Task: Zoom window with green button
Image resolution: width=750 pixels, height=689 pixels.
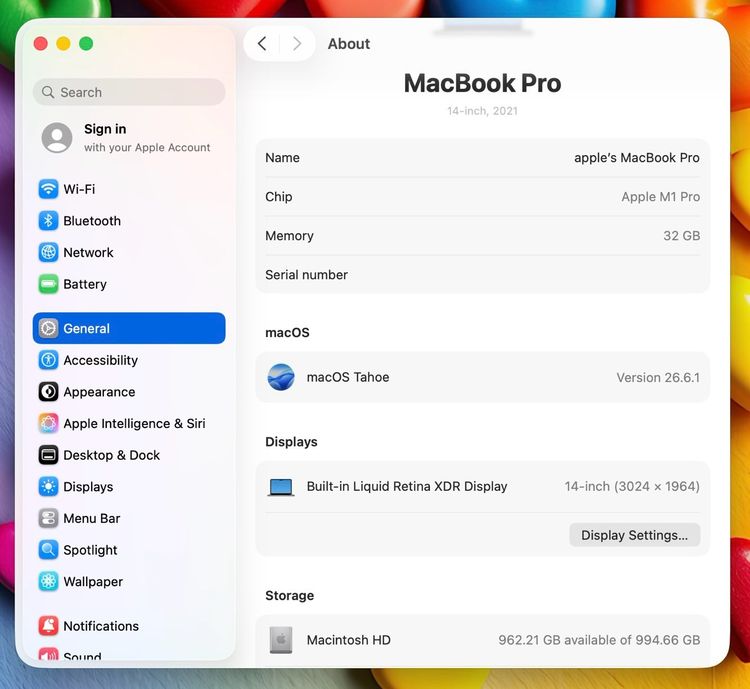Action: (86, 44)
